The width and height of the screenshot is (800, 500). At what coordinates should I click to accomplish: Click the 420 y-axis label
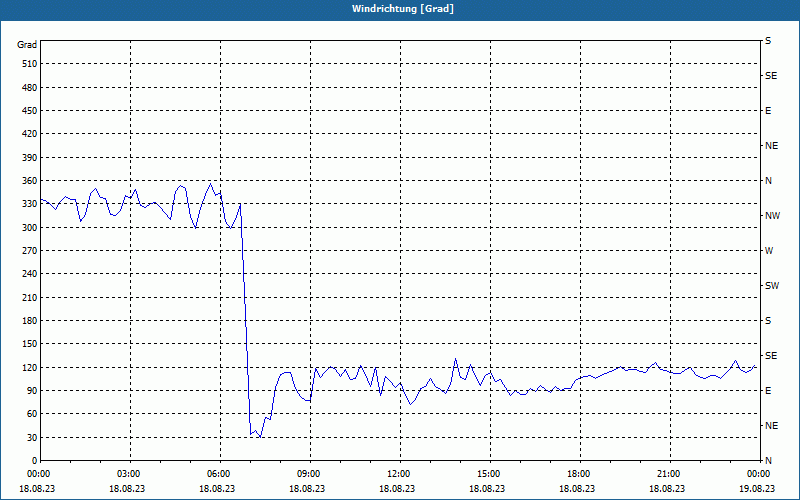(x=29, y=134)
